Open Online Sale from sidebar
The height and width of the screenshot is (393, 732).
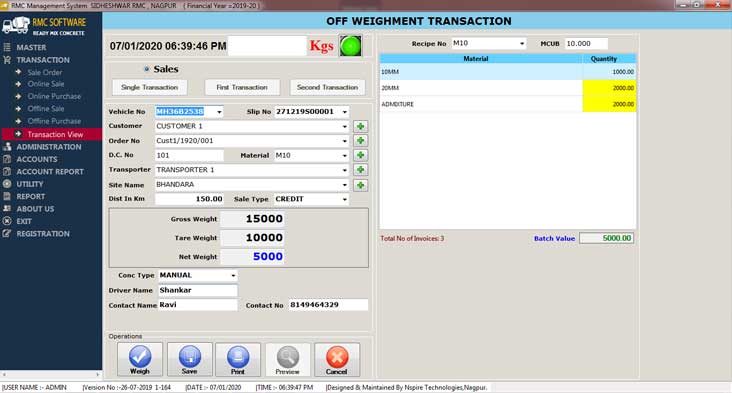pyautogui.click(x=46, y=84)
